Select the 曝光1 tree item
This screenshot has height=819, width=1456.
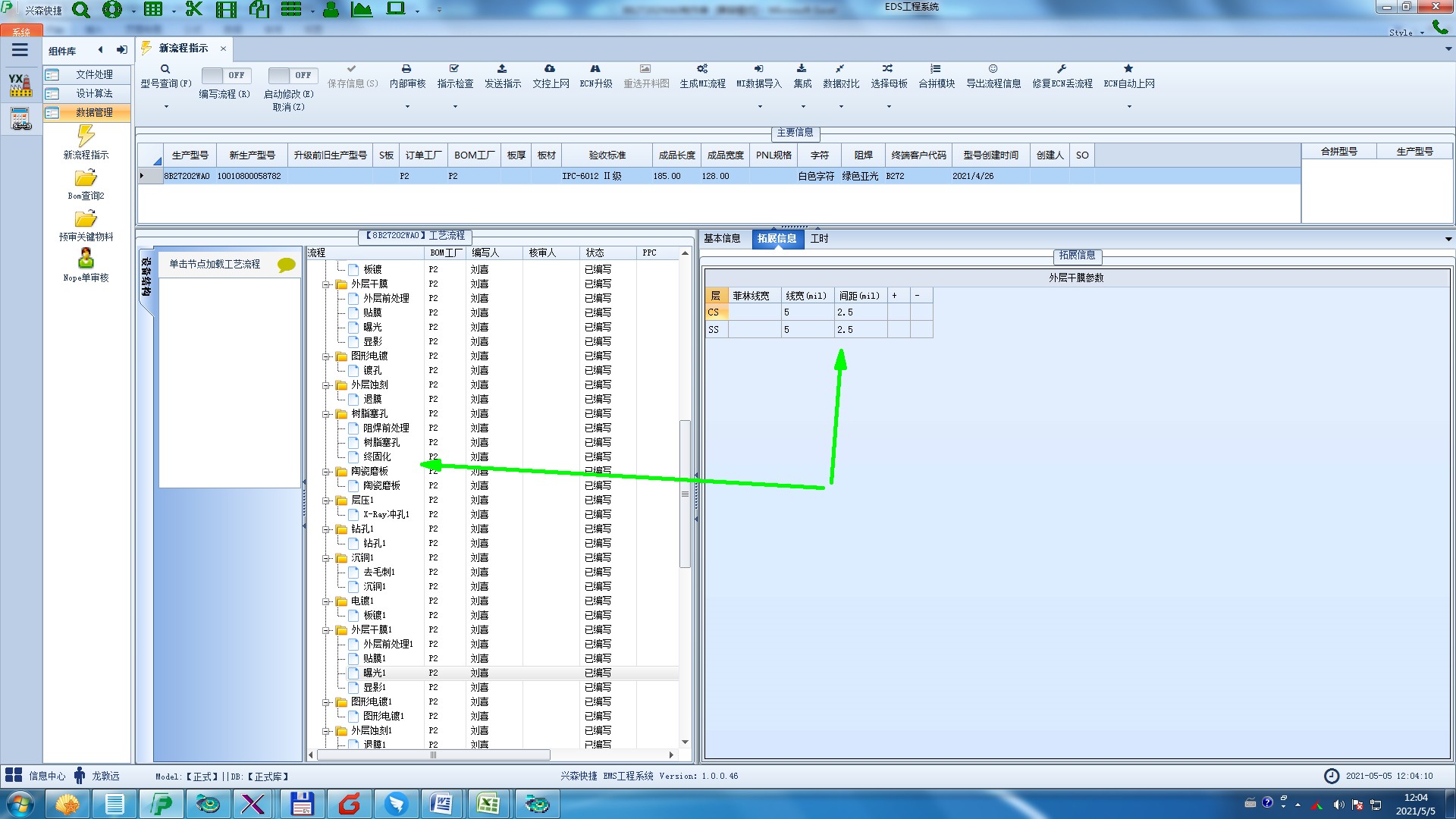[374, 673]
